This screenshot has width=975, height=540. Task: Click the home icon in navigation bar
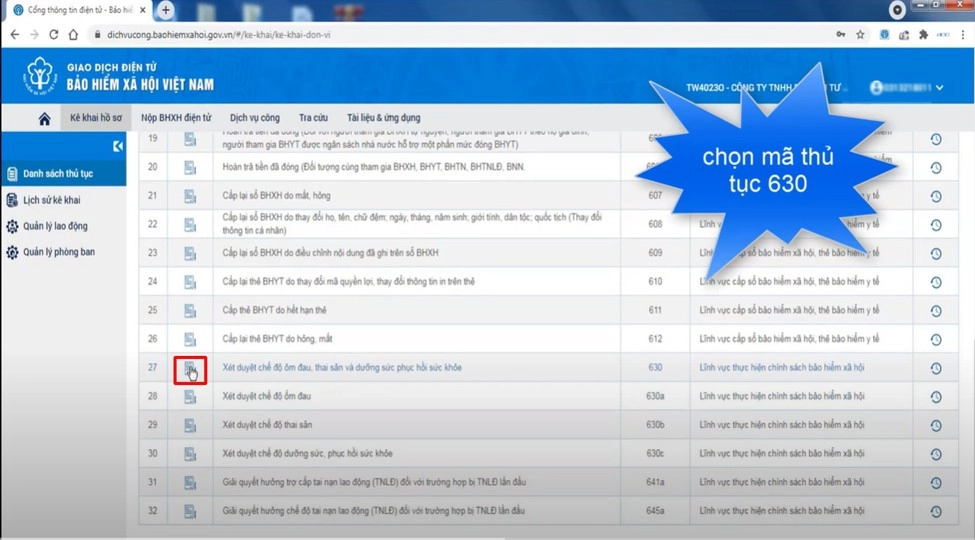44,118
